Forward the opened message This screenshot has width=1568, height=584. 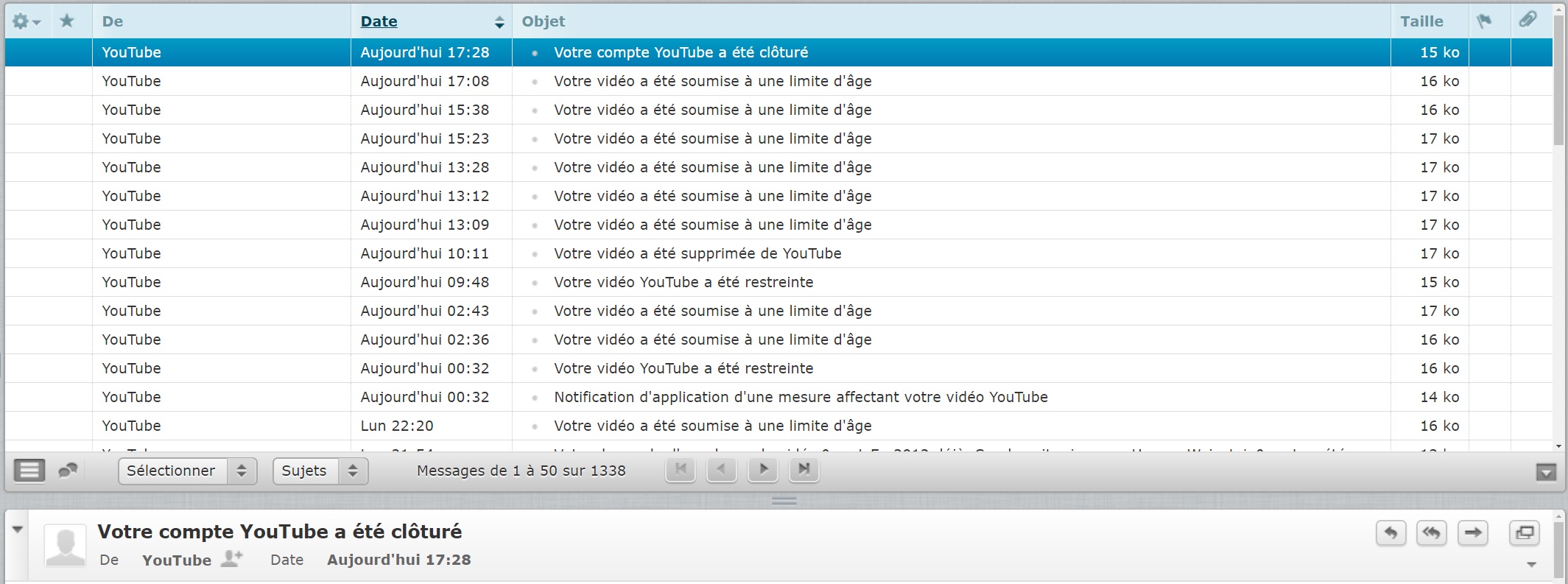point(1473,532)
